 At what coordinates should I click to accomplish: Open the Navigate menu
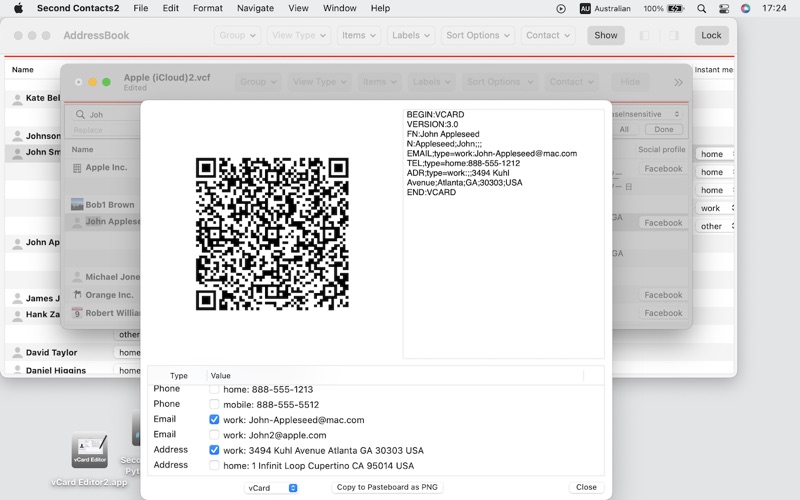255,8
